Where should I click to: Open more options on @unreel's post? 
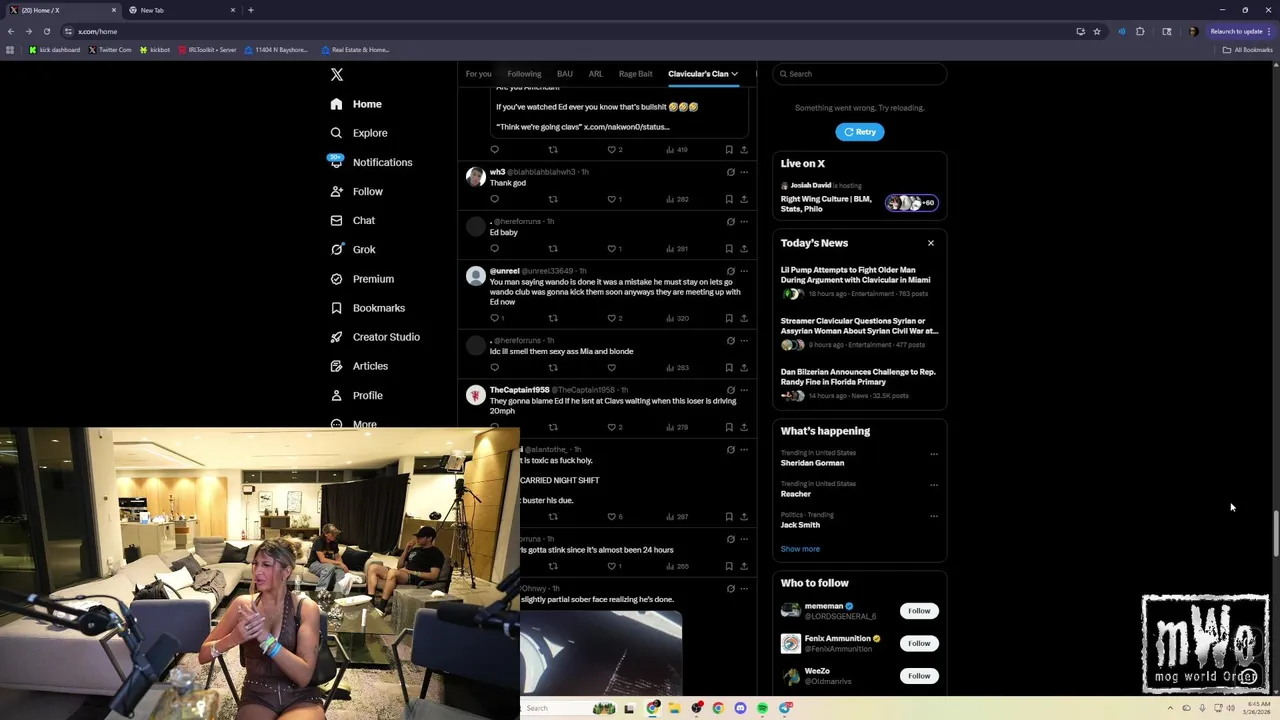coord(743,271)
